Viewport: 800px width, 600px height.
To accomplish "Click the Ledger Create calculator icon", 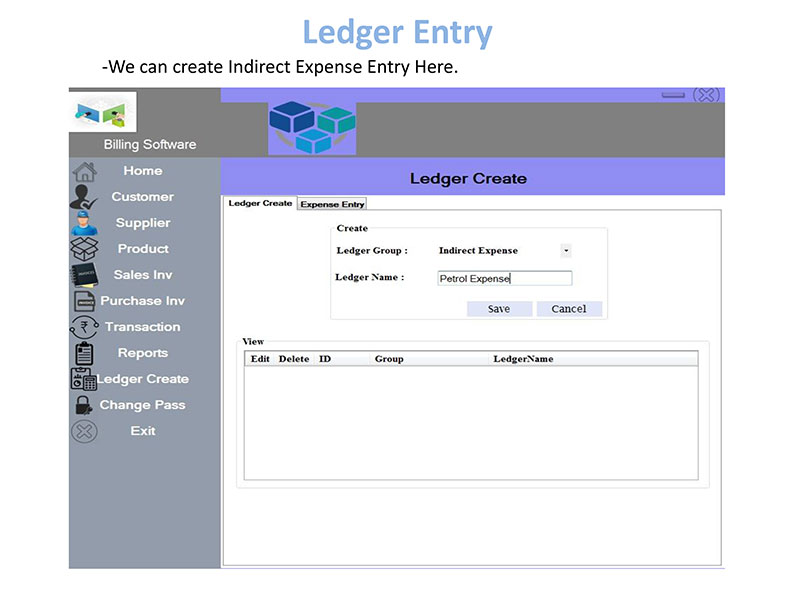I will click(83, 379).
